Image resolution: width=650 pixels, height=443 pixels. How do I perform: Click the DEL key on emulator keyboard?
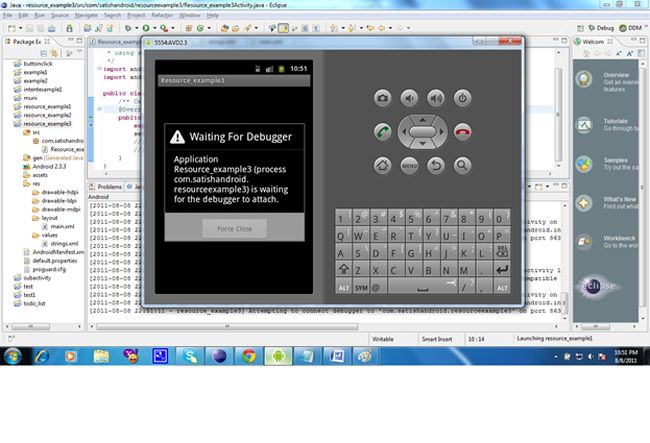[x=502, y=252]
